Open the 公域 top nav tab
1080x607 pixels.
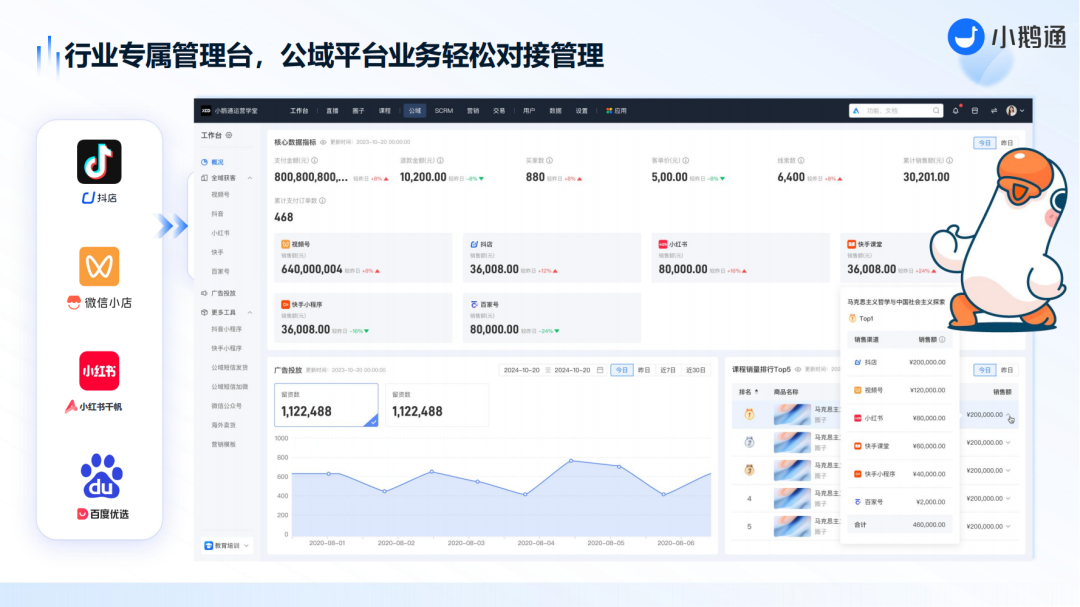(415, 110)
